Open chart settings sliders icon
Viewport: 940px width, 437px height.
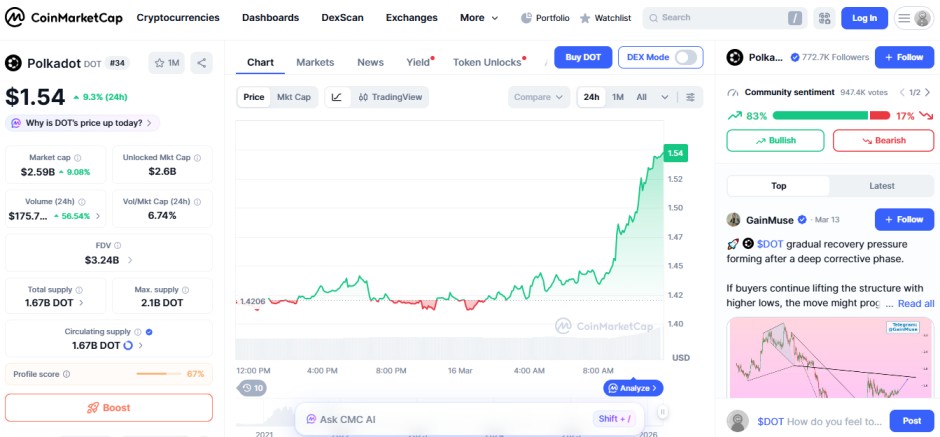pyautogui.click(x=690, y=97)
